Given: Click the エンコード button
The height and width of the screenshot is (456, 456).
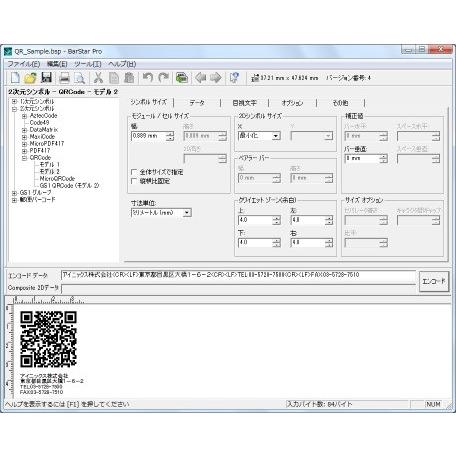Looking at the screenshot, I should 434,281.
